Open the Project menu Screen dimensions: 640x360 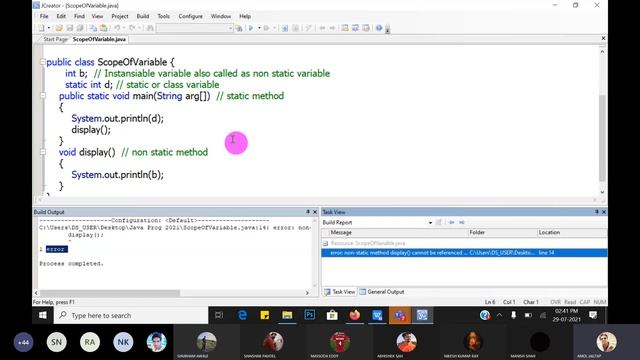(120, 16)
